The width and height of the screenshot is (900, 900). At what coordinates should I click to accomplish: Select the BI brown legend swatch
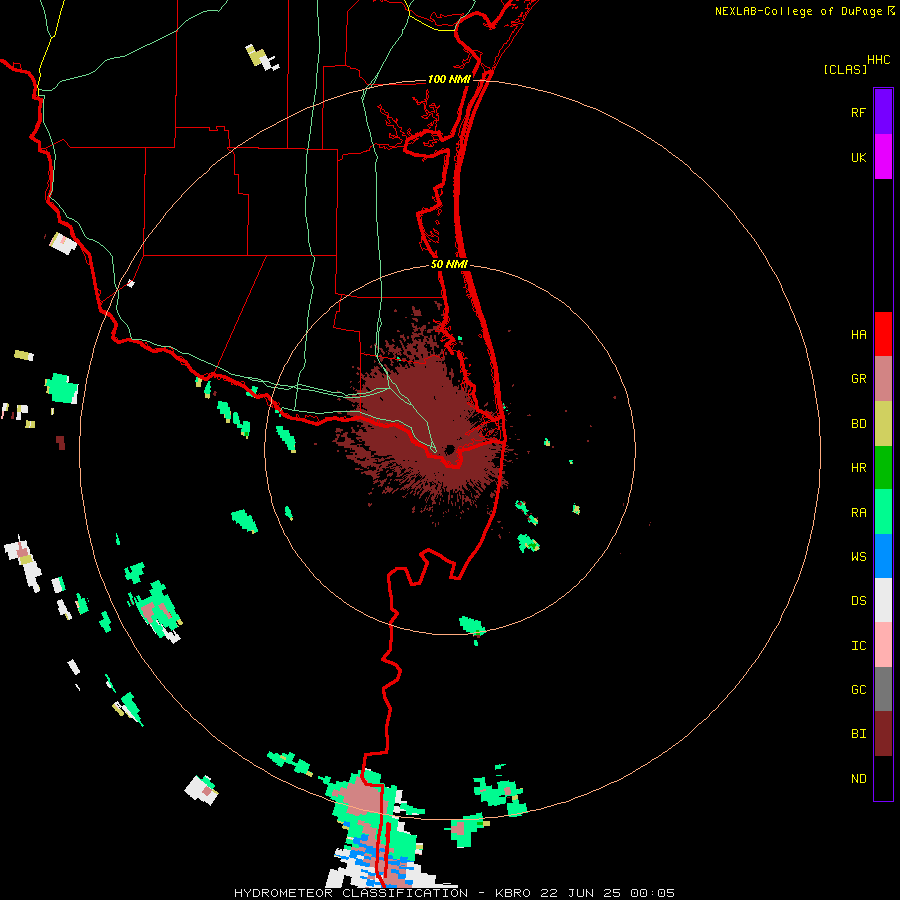click(x=883, y=734)
